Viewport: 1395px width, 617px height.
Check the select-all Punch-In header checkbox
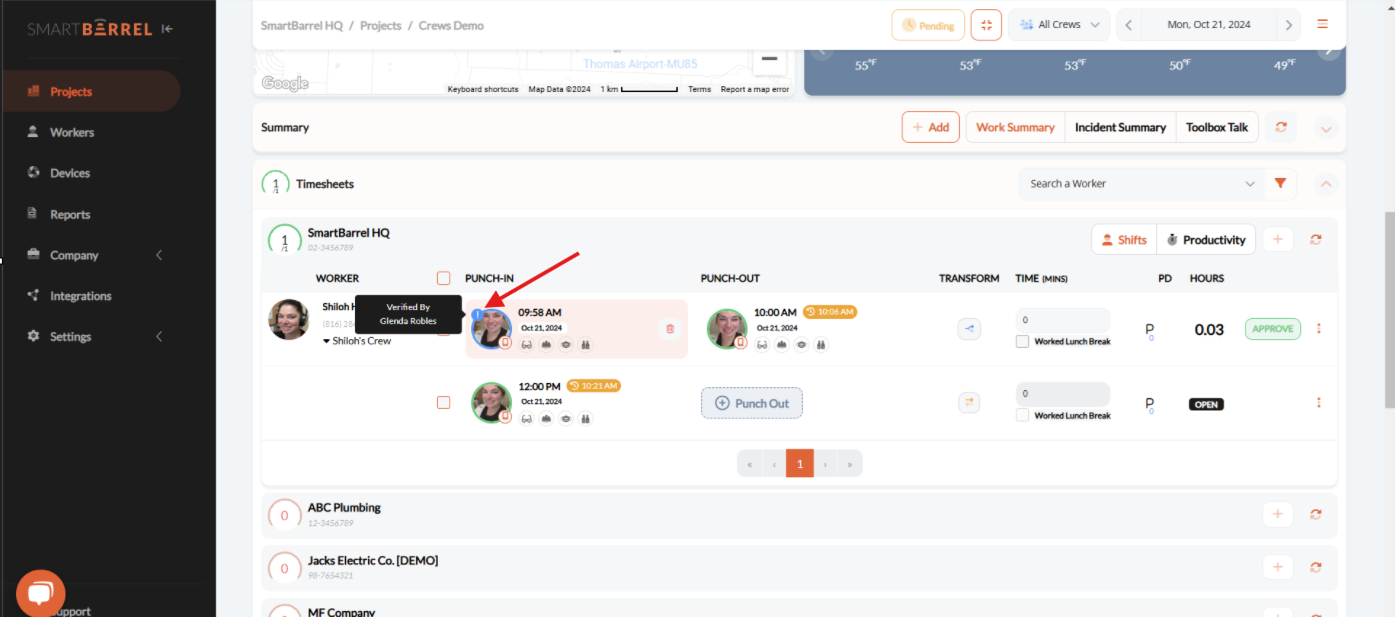(443, 278)
